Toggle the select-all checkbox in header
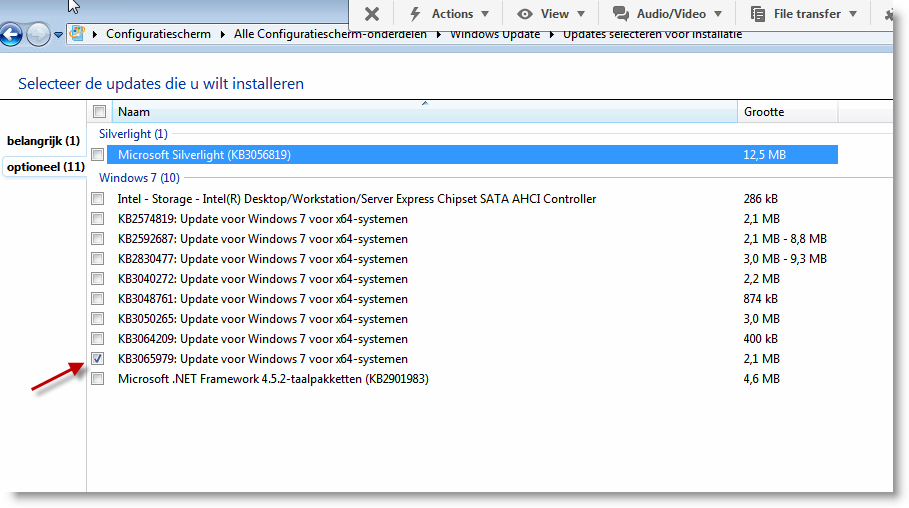Screen dimensions: 909x508 [100, 111]
